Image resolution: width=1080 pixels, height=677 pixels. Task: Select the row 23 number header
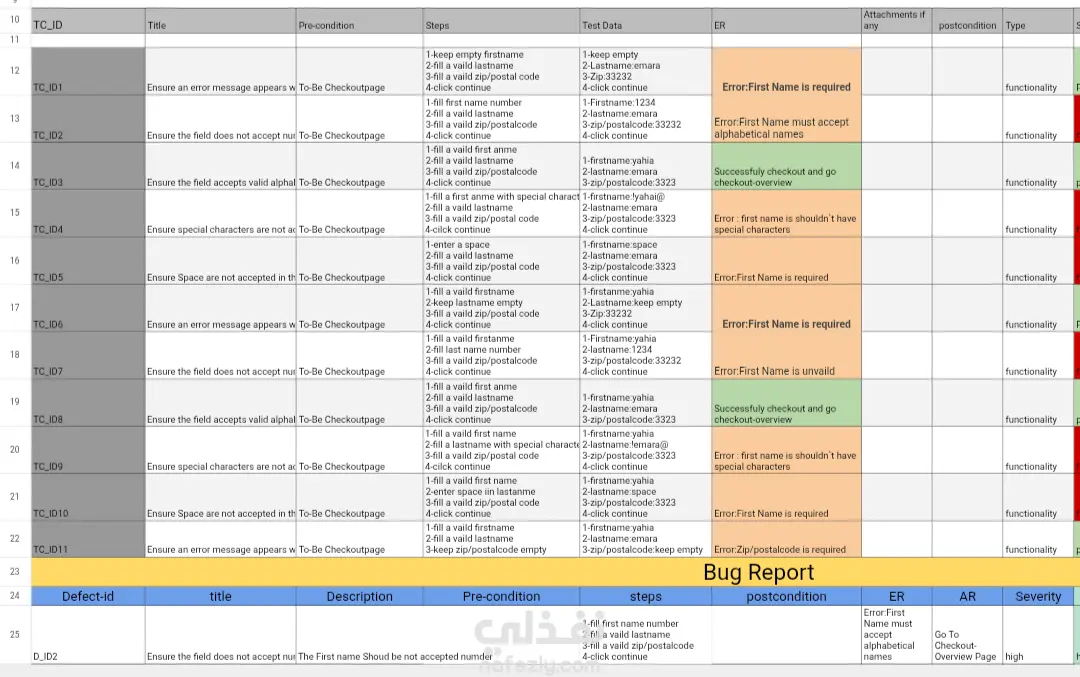tap(15, 572)
